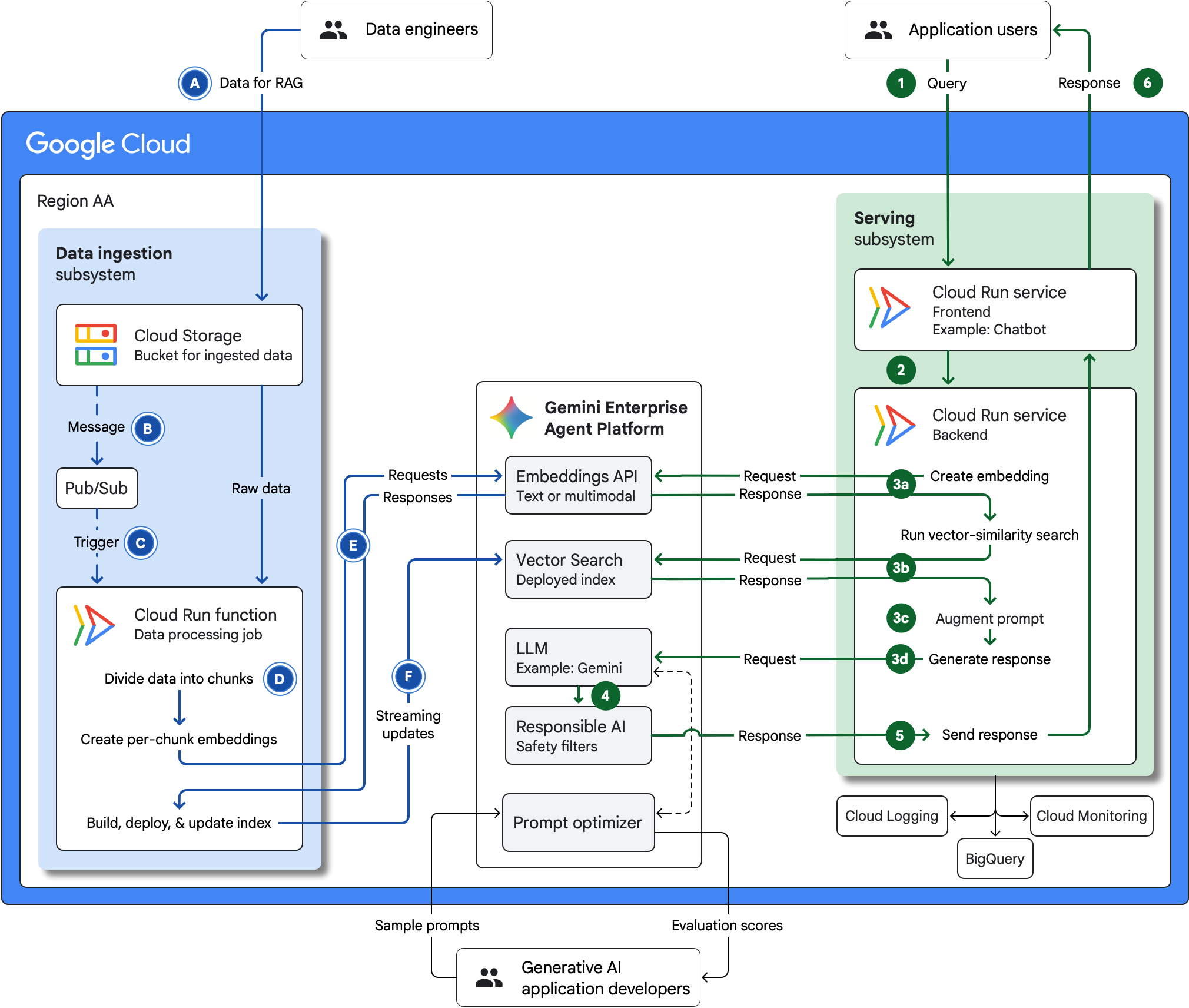Click the "Divide data into chunks" text

pos(179,679)
